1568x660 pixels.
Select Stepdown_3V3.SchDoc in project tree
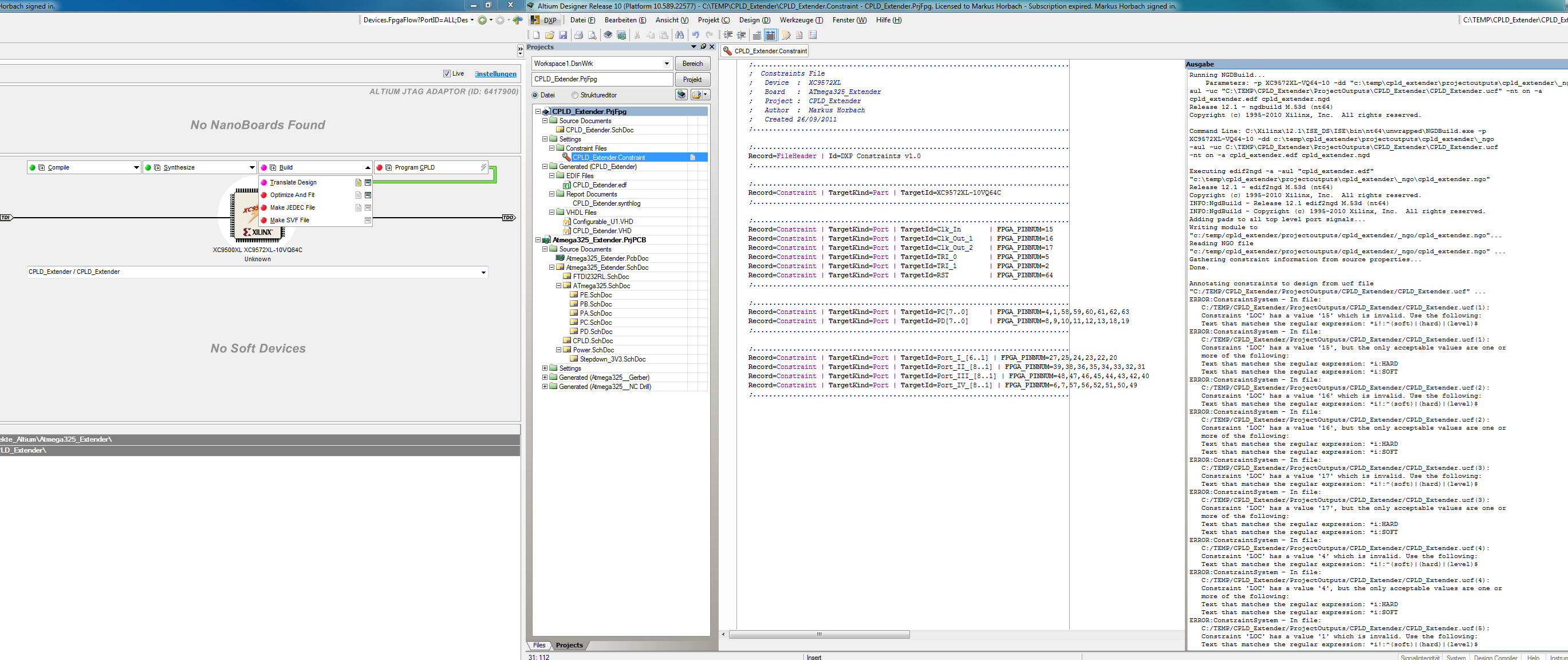tap(612, 359)
